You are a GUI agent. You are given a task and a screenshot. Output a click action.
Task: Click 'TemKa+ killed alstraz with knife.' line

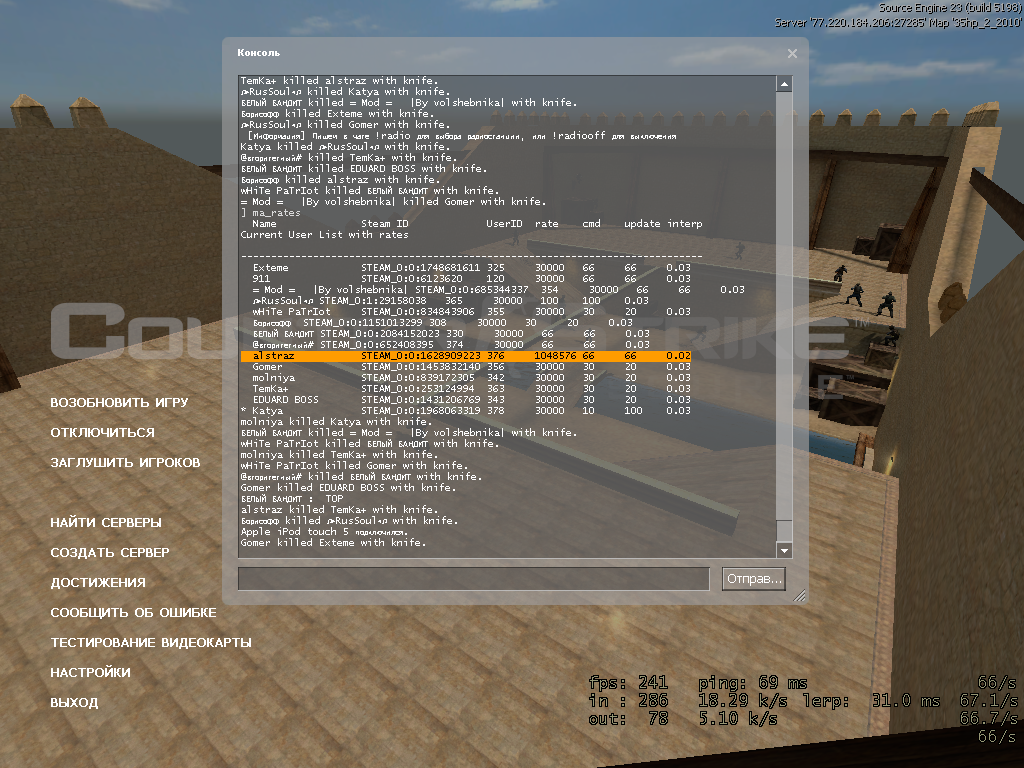pos(340,81)
